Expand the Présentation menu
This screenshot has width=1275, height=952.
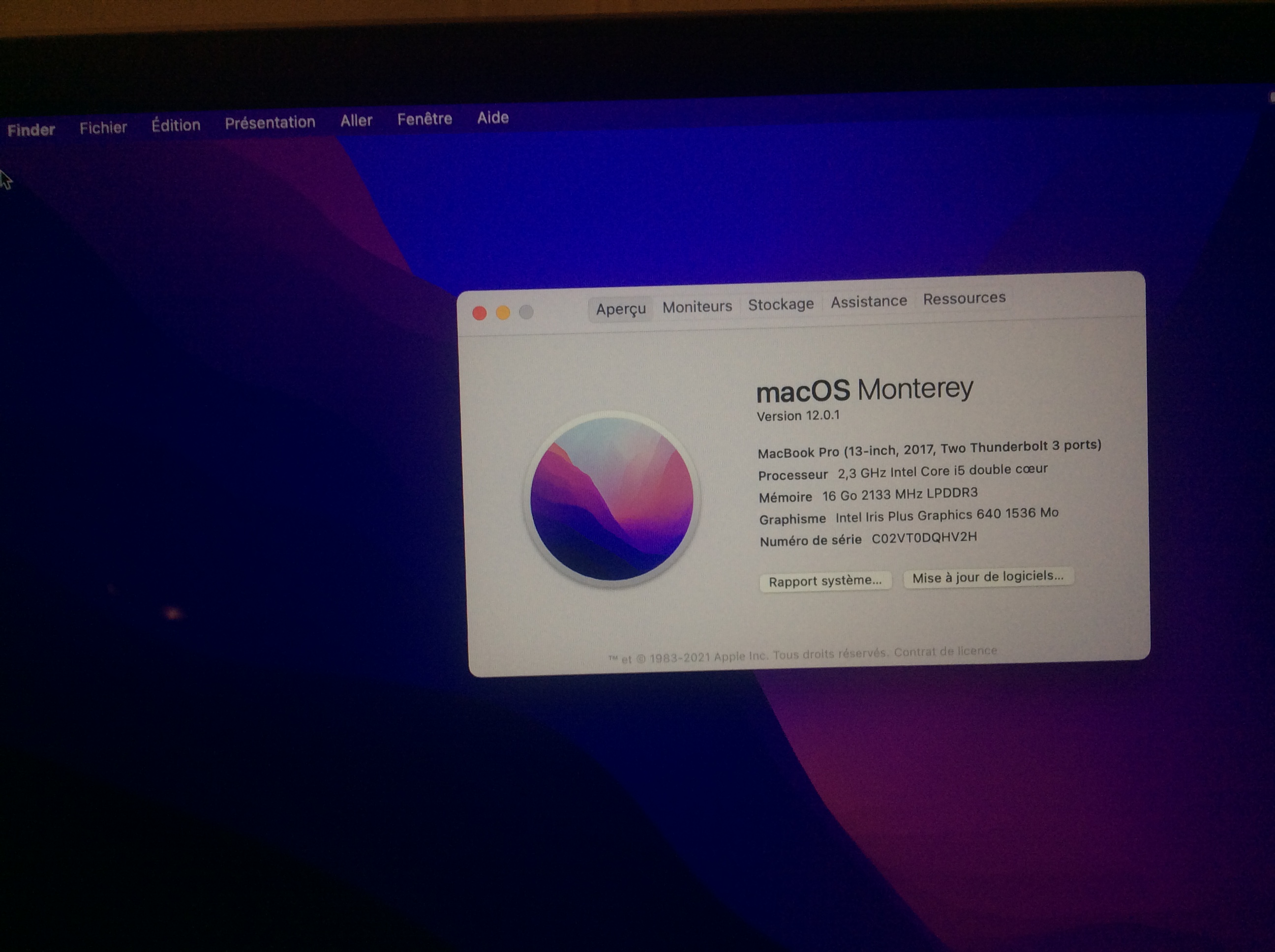click(x=270, y=122)
